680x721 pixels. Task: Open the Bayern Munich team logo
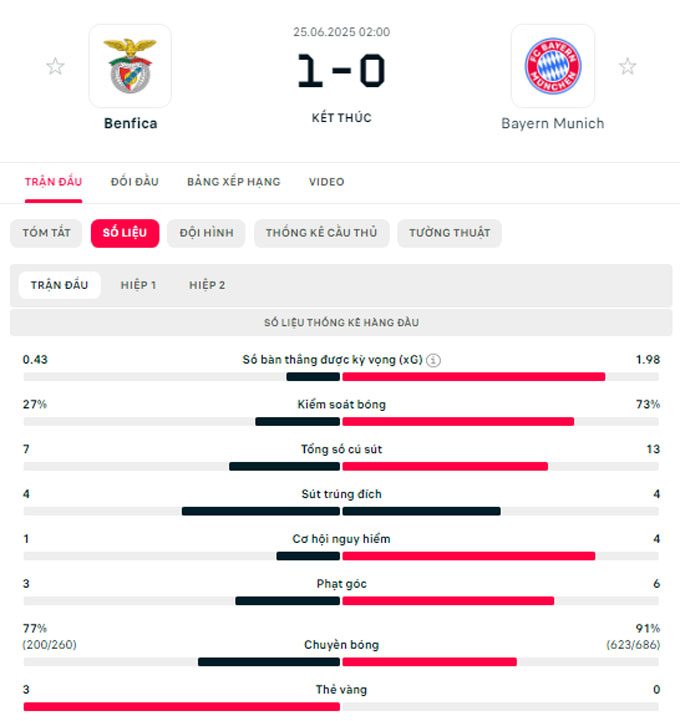coord(553,66)
